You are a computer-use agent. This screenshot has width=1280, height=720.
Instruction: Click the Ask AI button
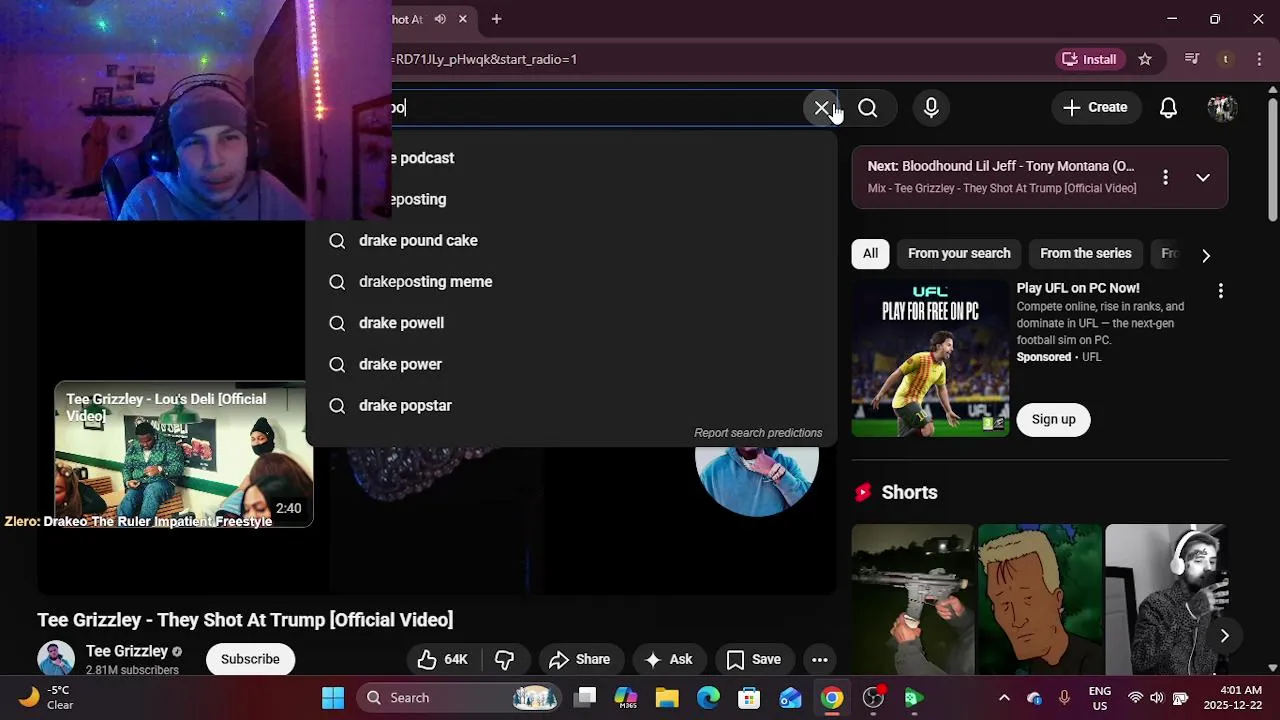click(x=669, y=659)
